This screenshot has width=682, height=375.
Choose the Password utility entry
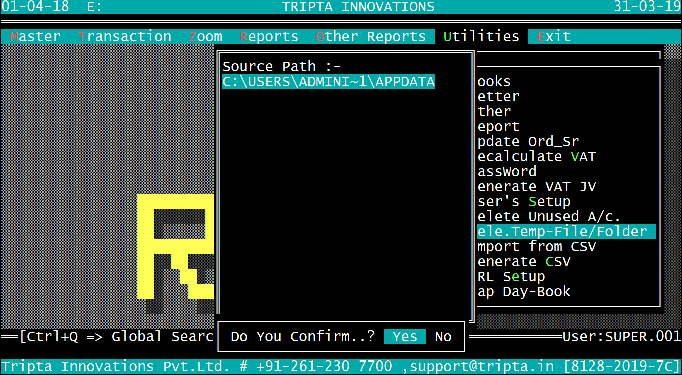(507, 171)
